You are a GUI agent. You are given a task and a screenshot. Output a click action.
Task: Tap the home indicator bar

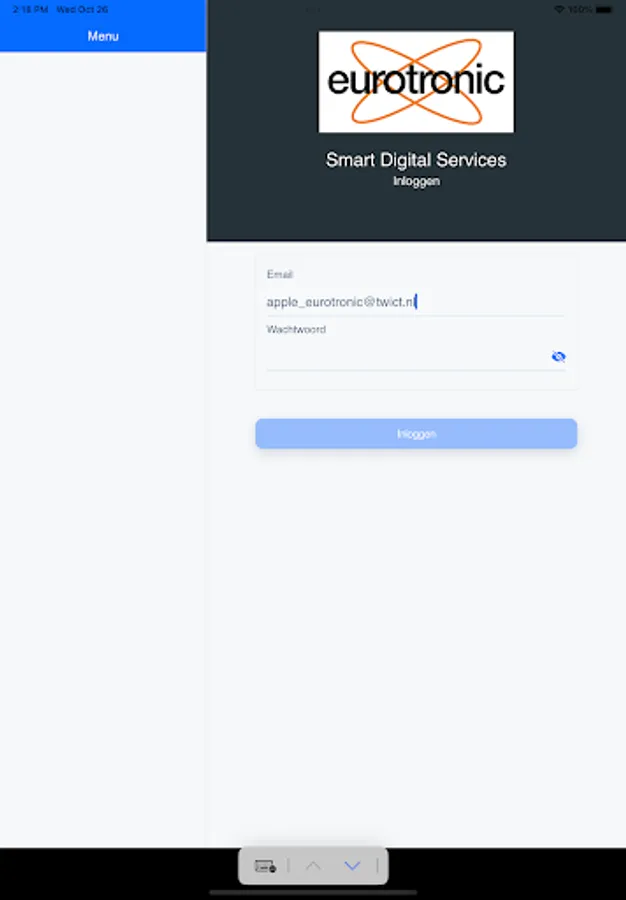click(x=313, y=893)
